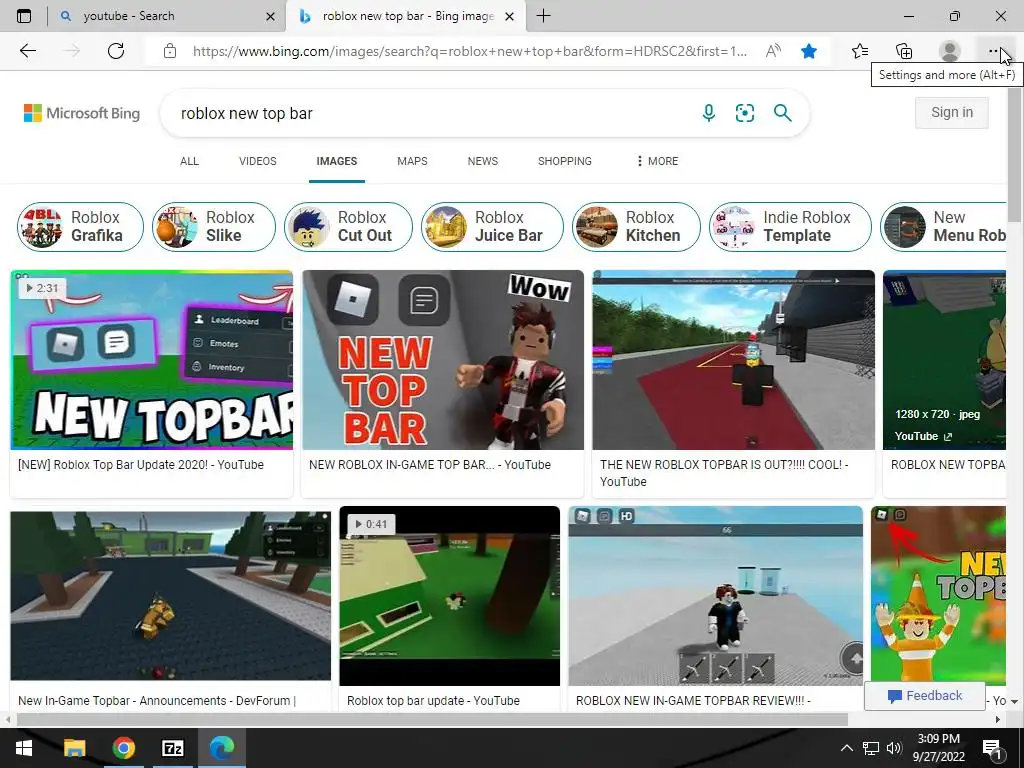Go back to the previous page
This screenshot has width=1024, height=768.
[27, 51]
